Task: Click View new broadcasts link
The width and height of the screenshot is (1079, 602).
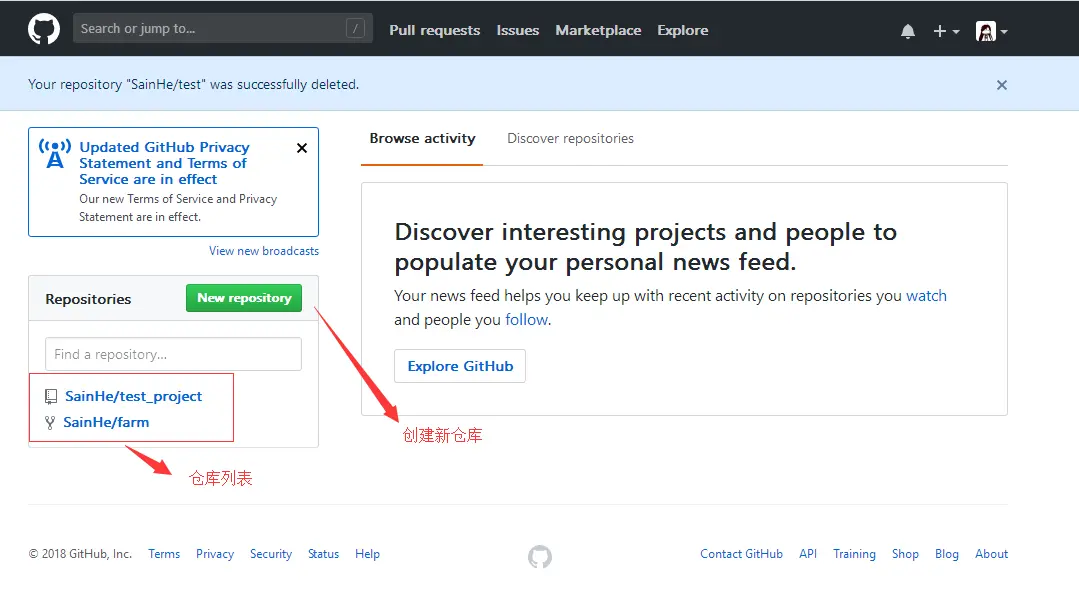Action: tap(264, 251)
